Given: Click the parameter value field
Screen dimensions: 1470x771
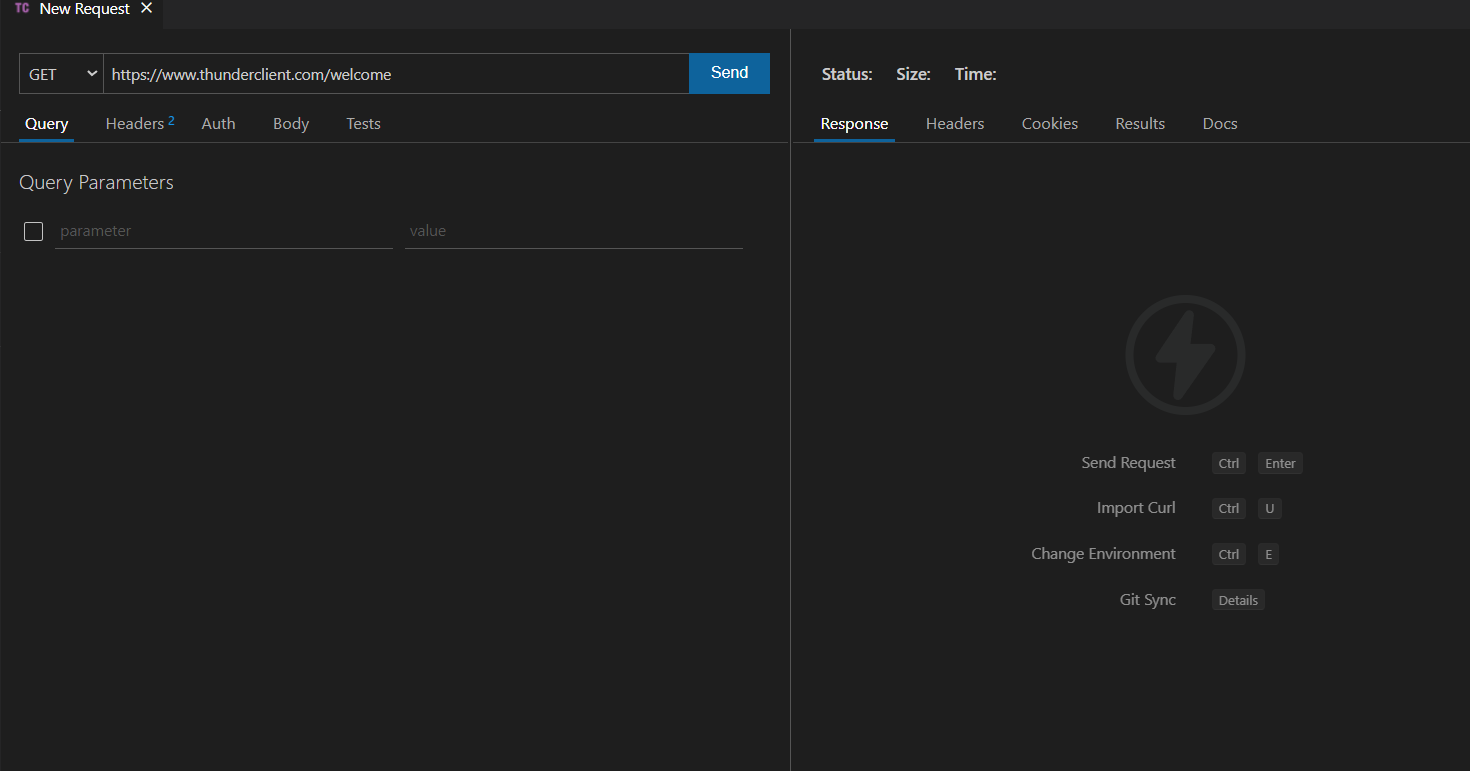Looking at the screenshot, I should (x=574, y=231).
